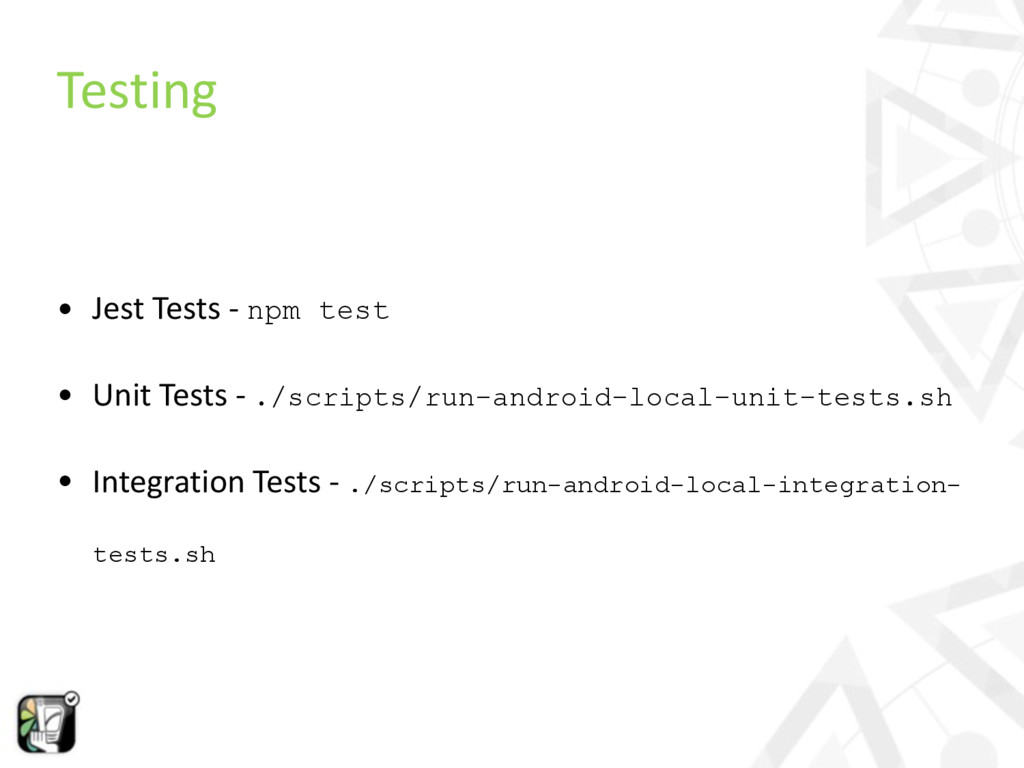Click the bullet dot before Integration Tests
1024x768 pixels.
(x=64, y=484)
